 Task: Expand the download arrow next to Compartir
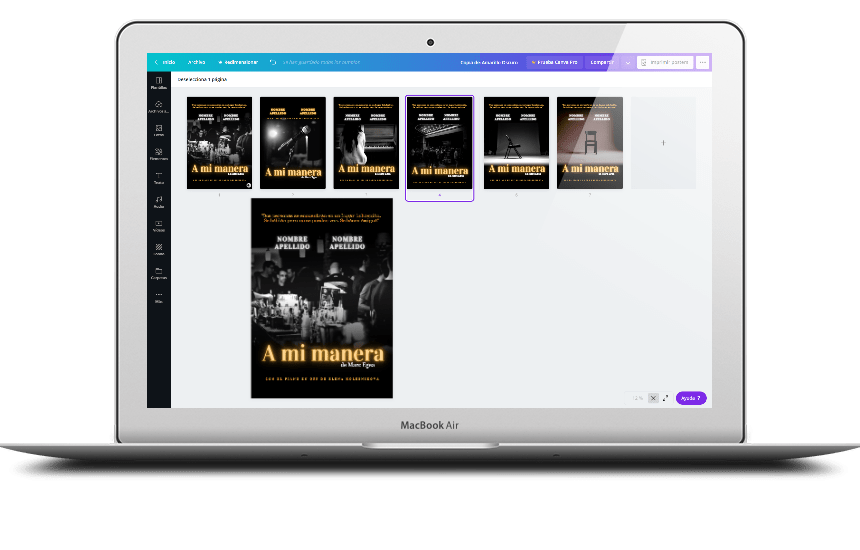point(628,62)
